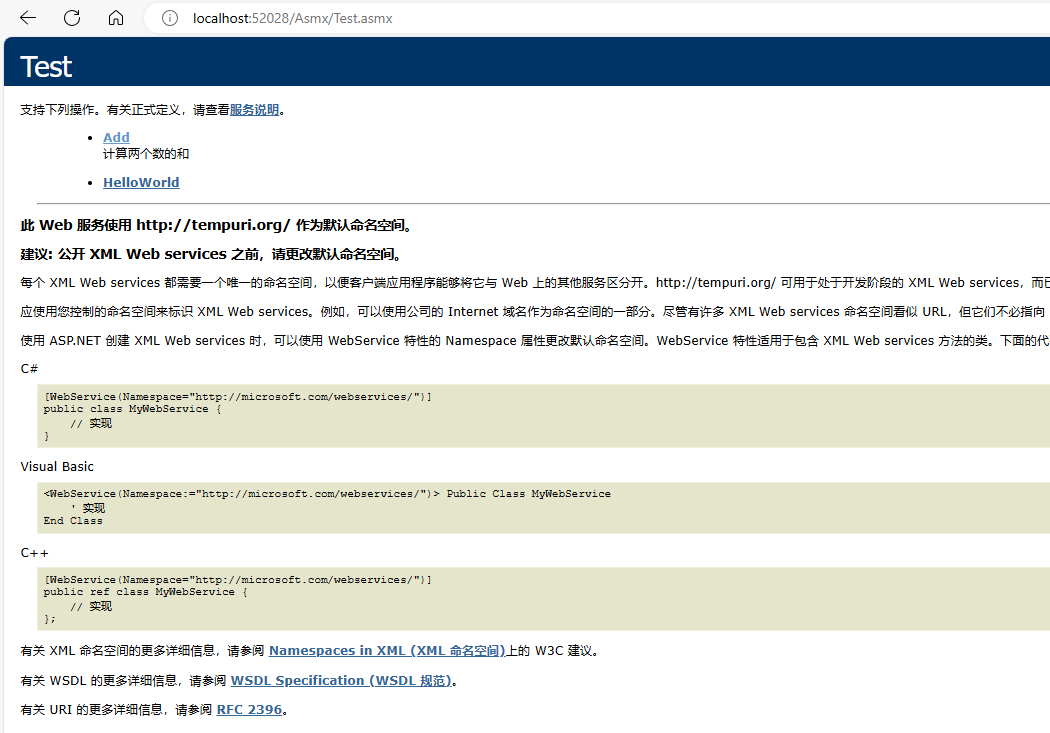Click the Test page heading
The image size is (1050, 733).
(x=46, y=67)
